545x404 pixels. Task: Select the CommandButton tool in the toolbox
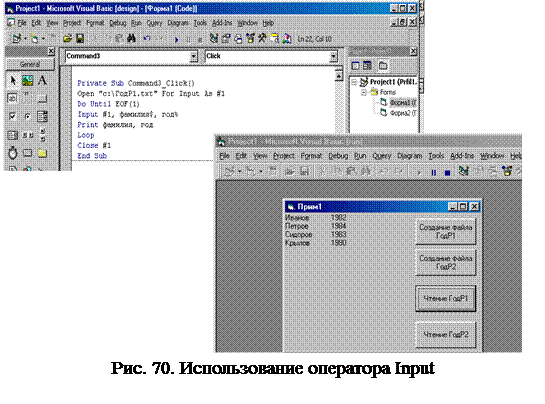(x=42, y=98)
